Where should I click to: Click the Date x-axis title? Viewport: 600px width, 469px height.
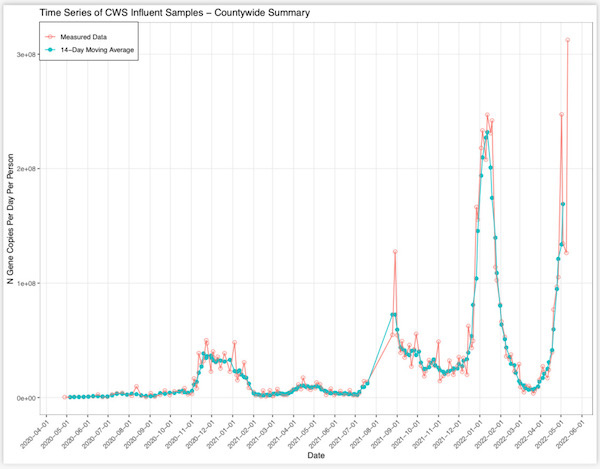tap(316, 455)
